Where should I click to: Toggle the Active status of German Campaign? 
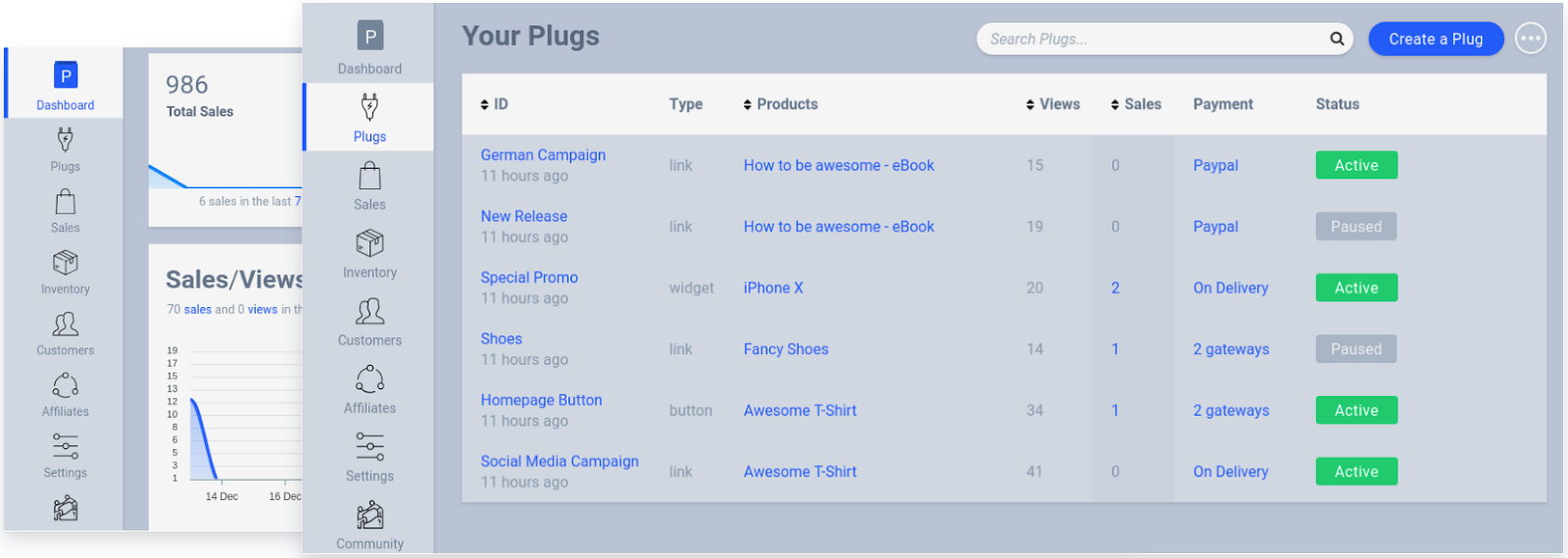point(1356,166)
